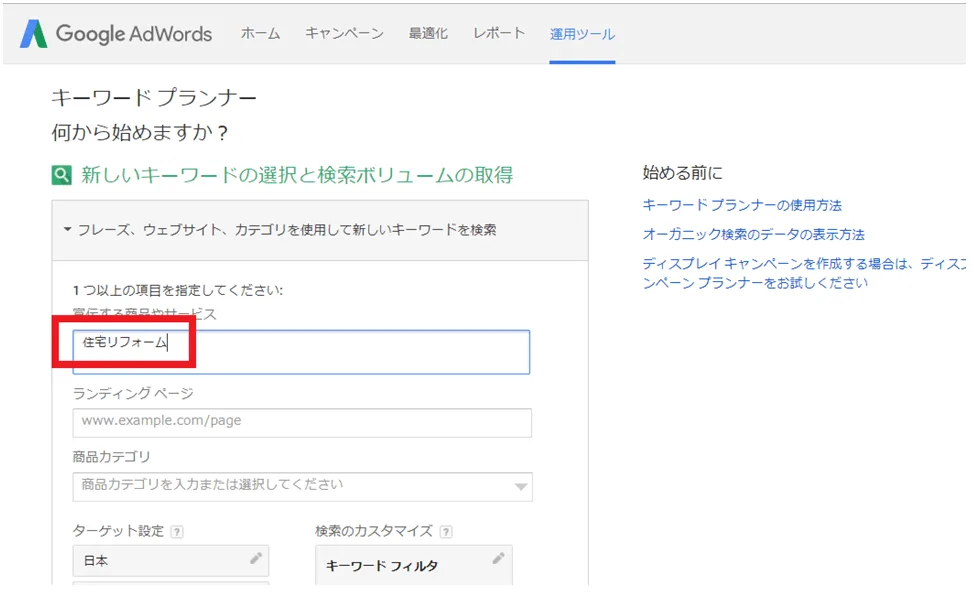
Task: Click the Google AdWords logo
Action: [116, 34]
